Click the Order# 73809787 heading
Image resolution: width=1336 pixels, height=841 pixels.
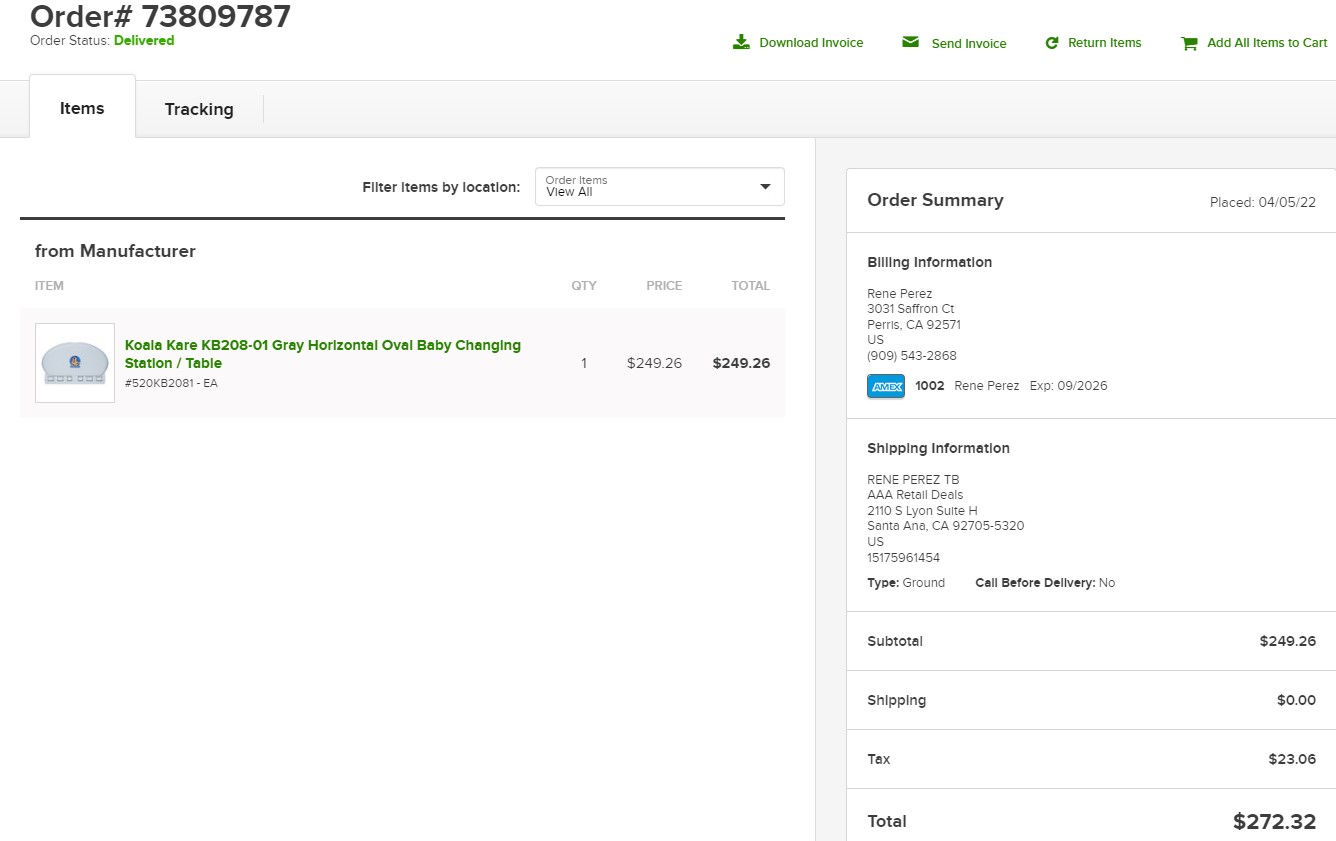pyautogui.click(x=160, y=16)
